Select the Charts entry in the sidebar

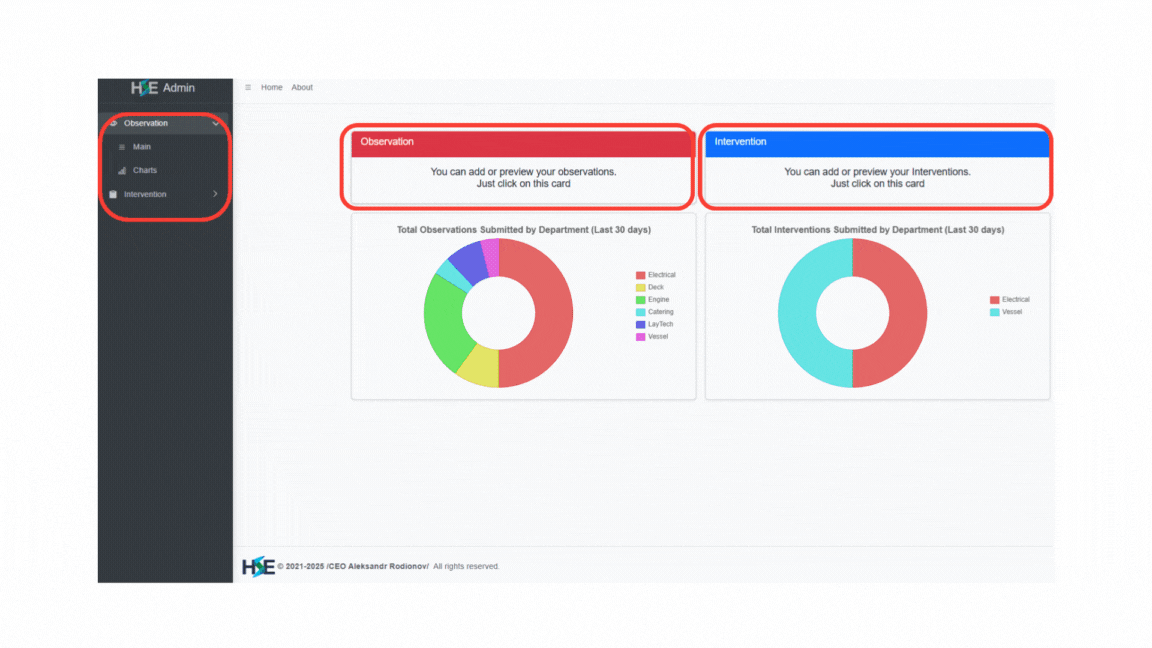point(144,170)
